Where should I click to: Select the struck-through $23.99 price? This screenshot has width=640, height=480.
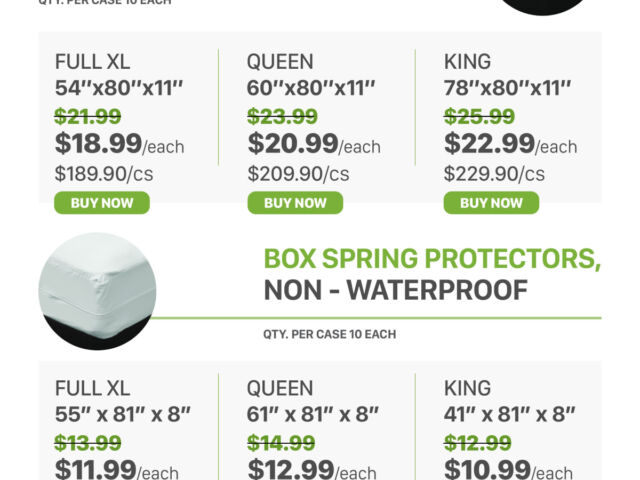click(282, 117)
